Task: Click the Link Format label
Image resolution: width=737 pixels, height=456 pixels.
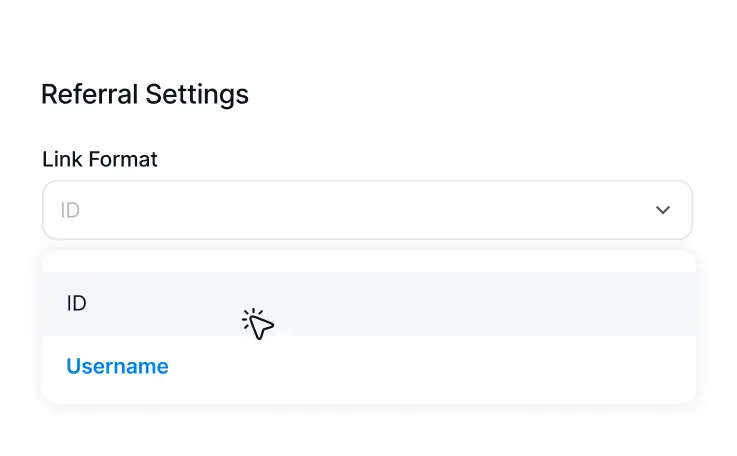Action: point(100,159)
